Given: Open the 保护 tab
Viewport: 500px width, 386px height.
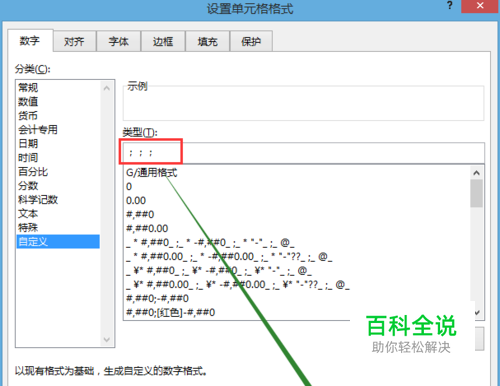Looking at the screenshot, I should point(251,41).
